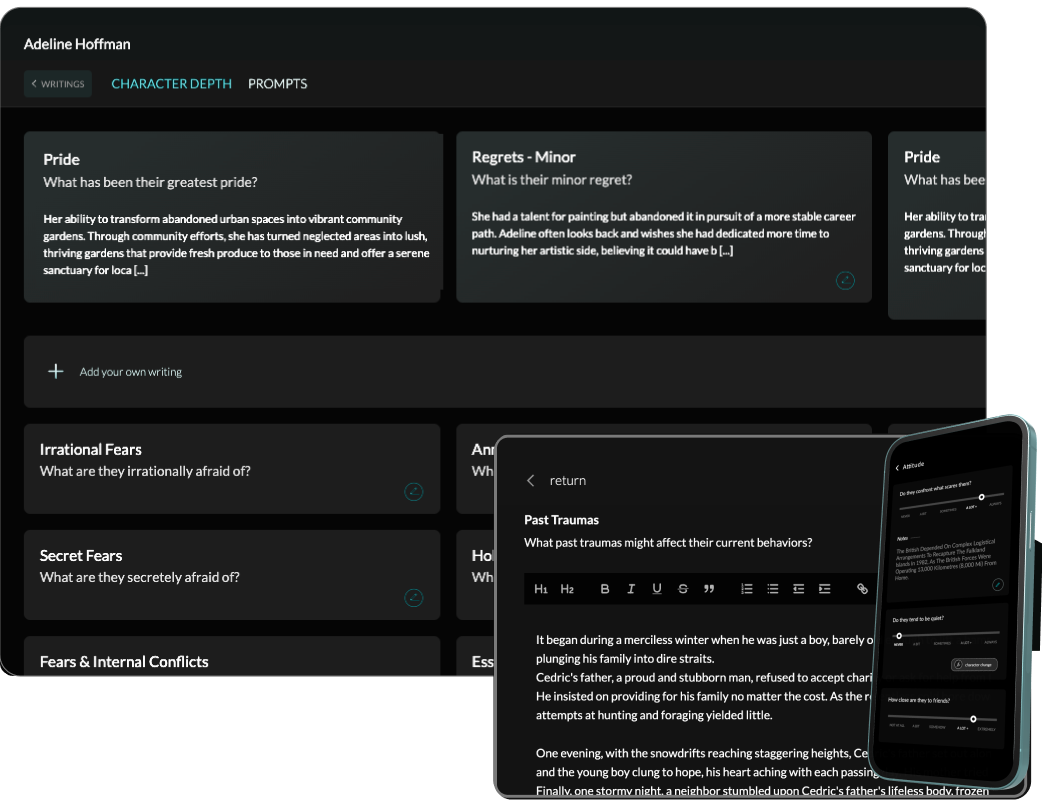This screenshot has height=800, width=1042.
Task: Open the expand icon on Secret Fears card
Action: click(x=413, y=597)
